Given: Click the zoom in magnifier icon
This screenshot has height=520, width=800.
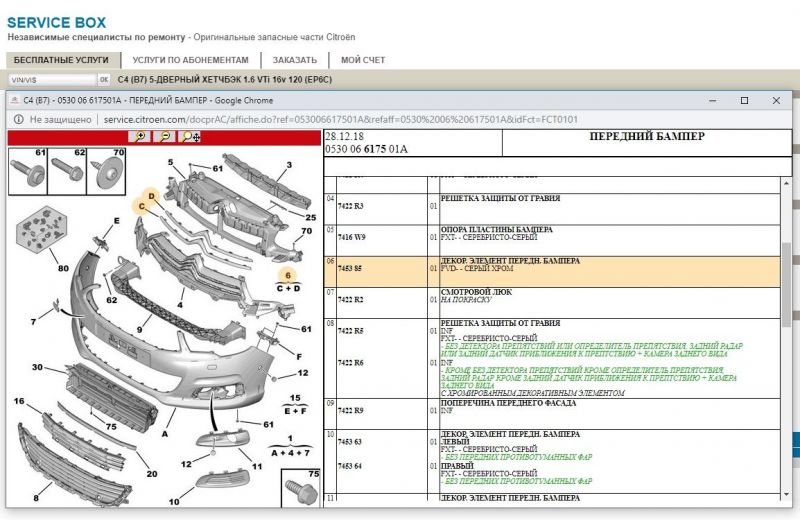Looking at the screenshot, I should 141,137.
